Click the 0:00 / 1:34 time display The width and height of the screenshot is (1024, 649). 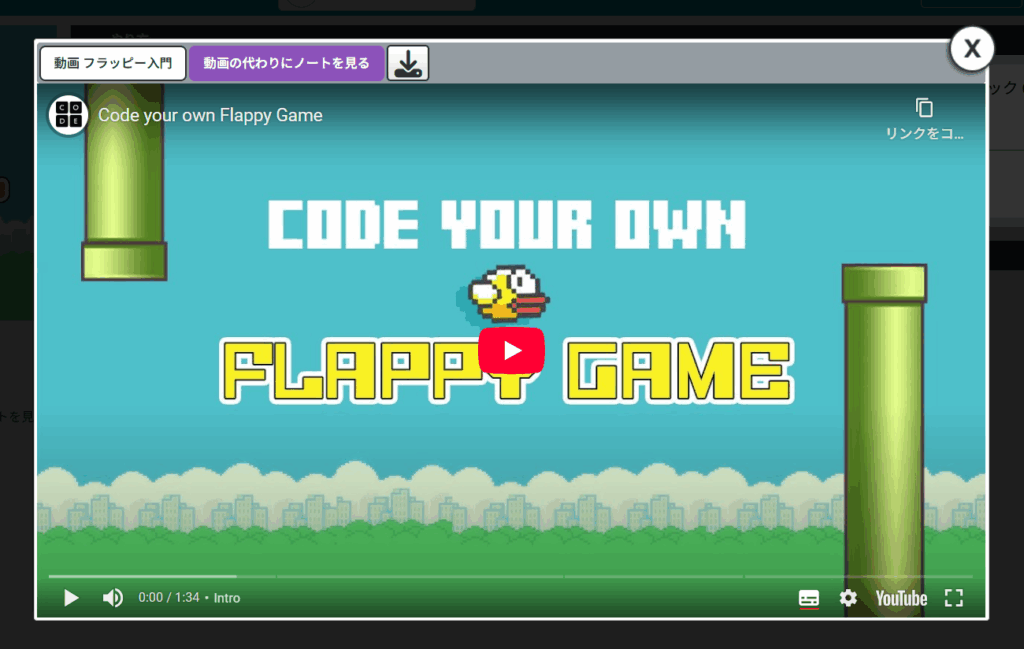tap(168, 597)
